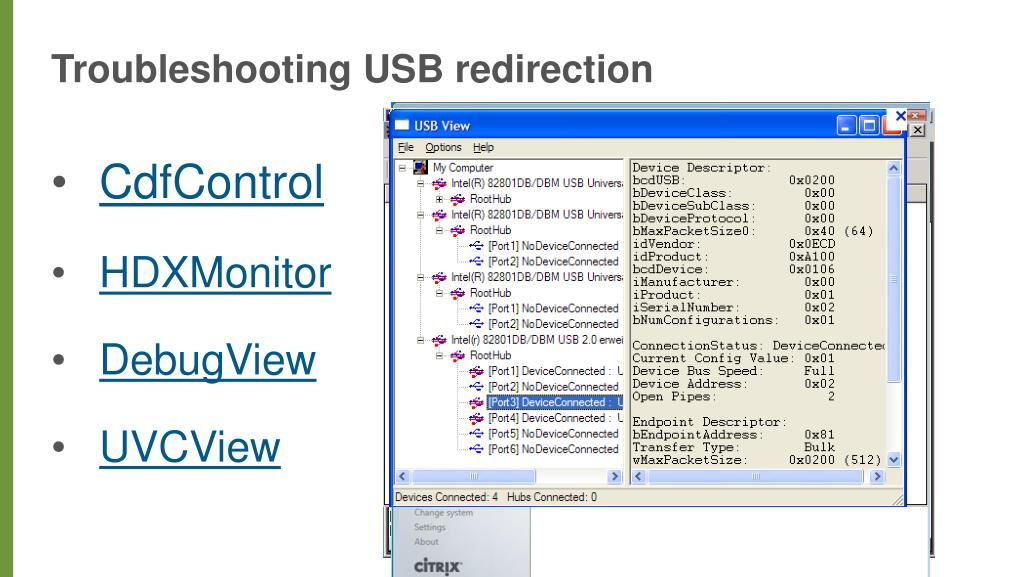Screen dimensions: 1023x577
Task: Click the USB icon beside Port6
Action: point(476,450)
